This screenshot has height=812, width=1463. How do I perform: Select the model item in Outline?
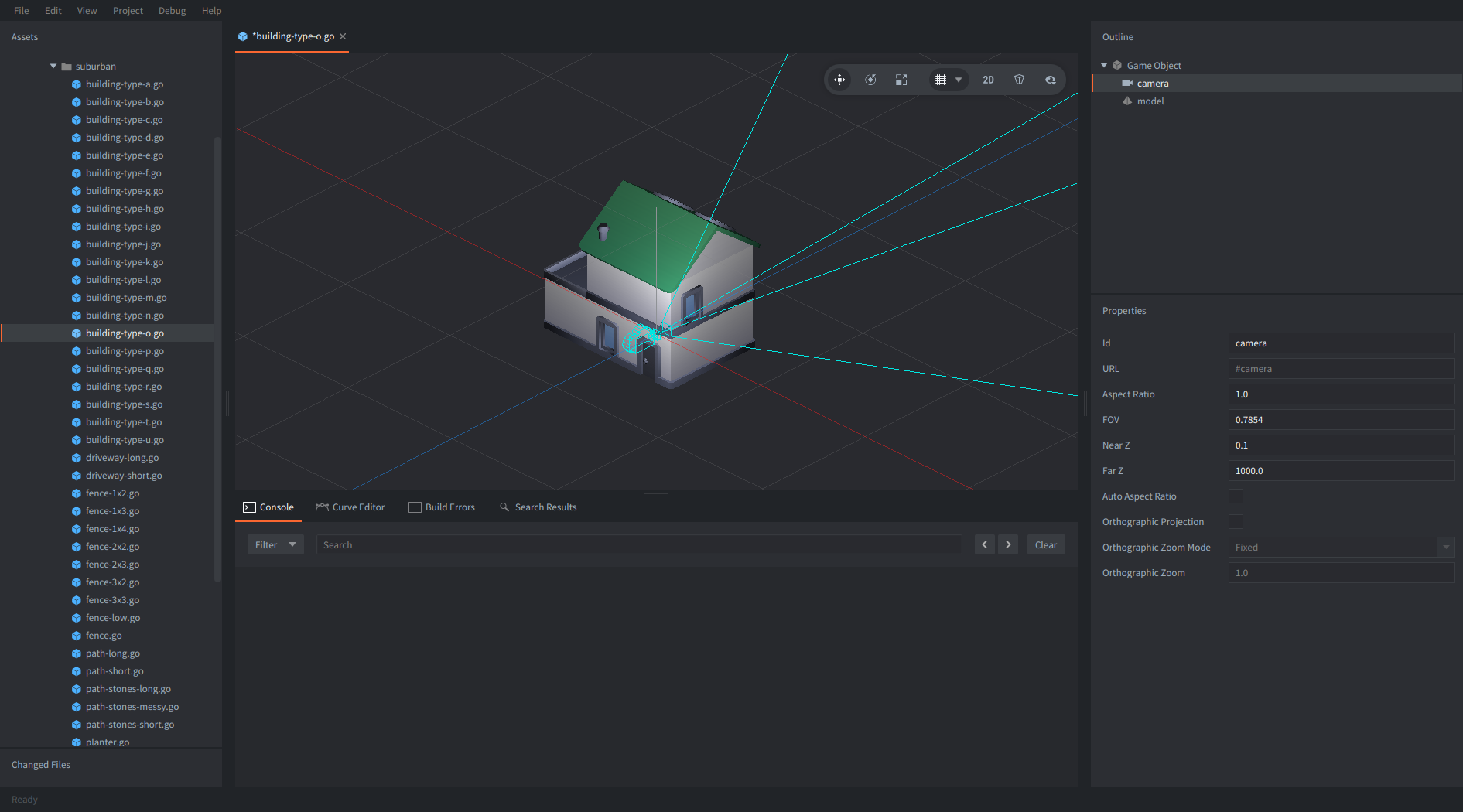pyautogui.click(x=1150, y=101)
